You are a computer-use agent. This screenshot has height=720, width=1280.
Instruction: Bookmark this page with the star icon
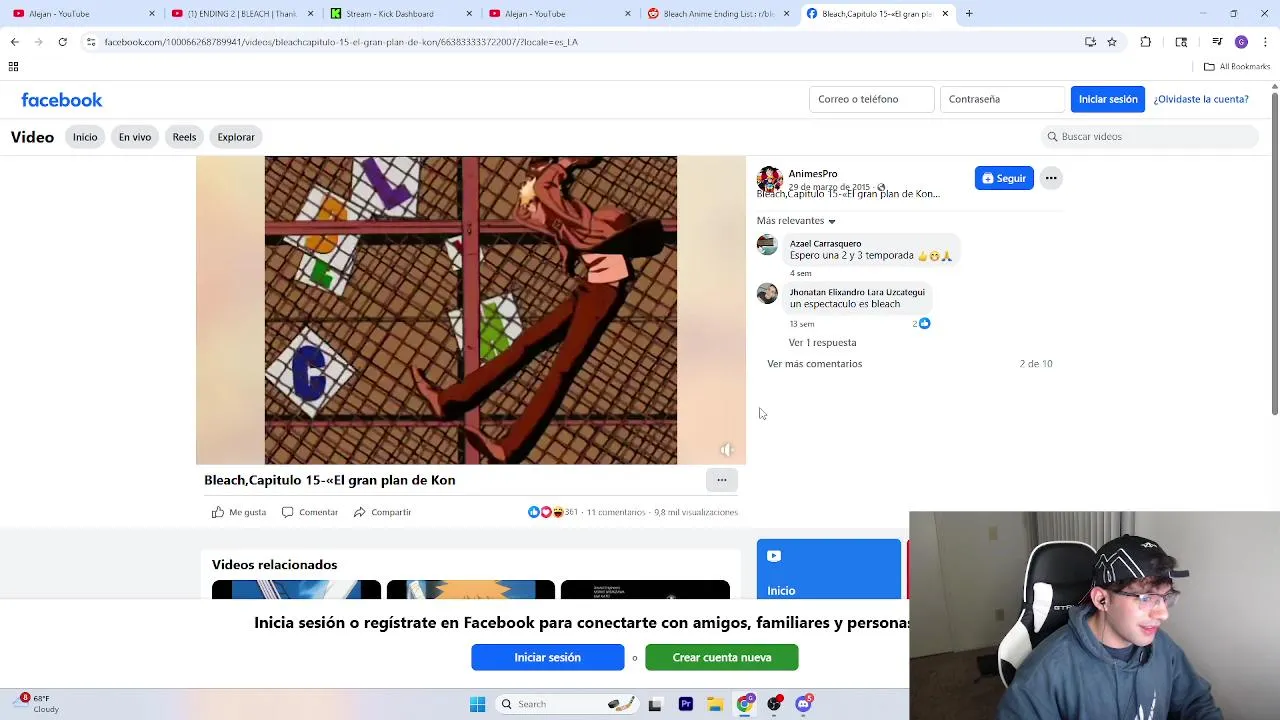[1112, 42]
